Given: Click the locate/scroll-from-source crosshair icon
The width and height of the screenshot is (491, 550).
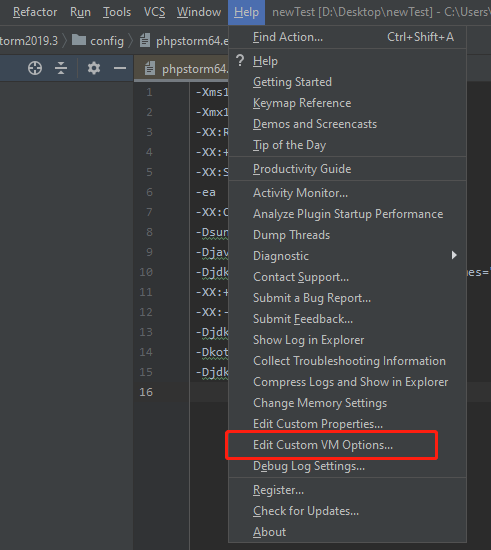Looking at the screenshot, I should 35,68.
